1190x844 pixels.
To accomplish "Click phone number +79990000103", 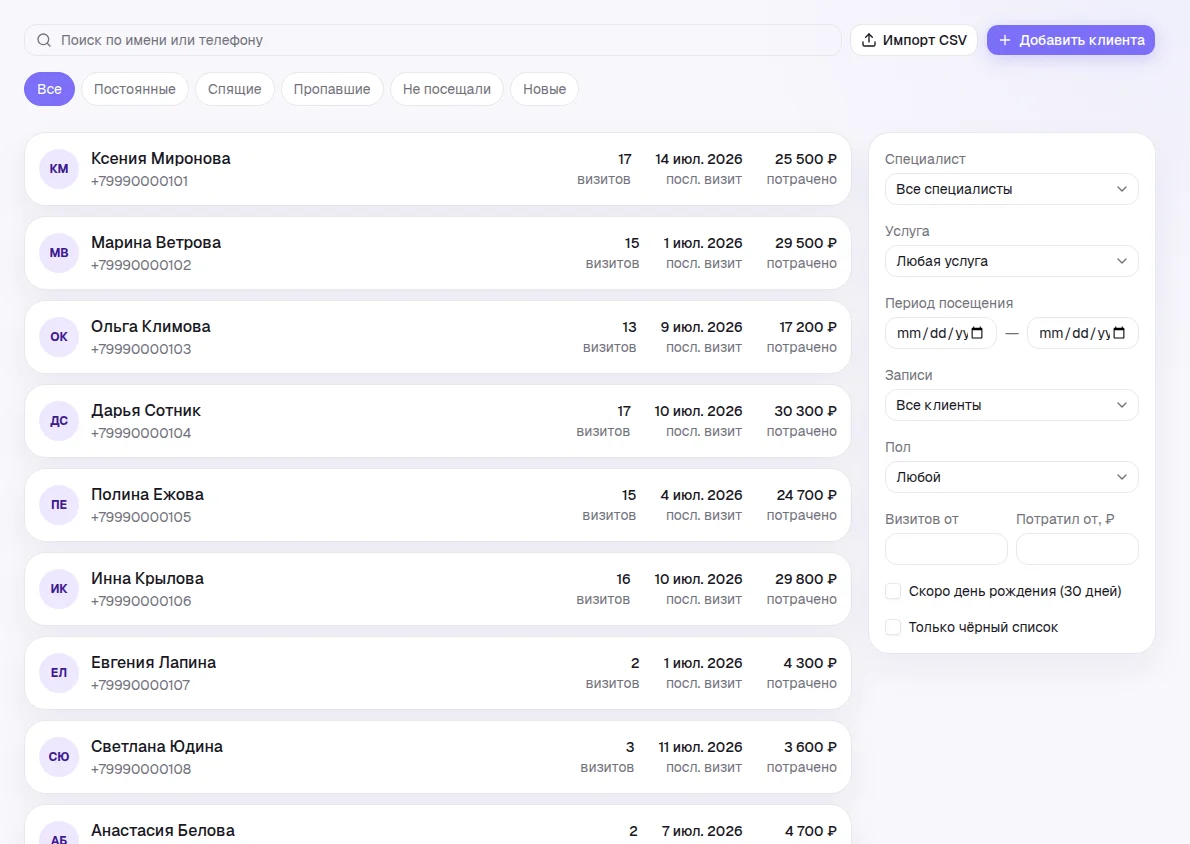I will (141, 349).
